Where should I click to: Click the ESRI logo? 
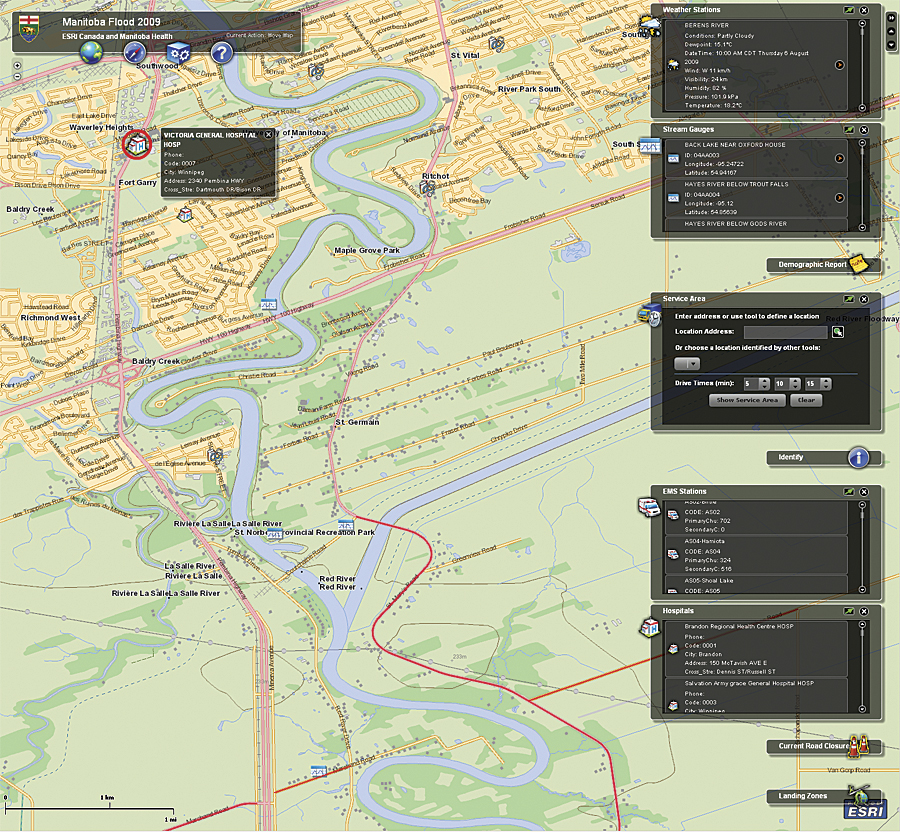tap(866, 811)
